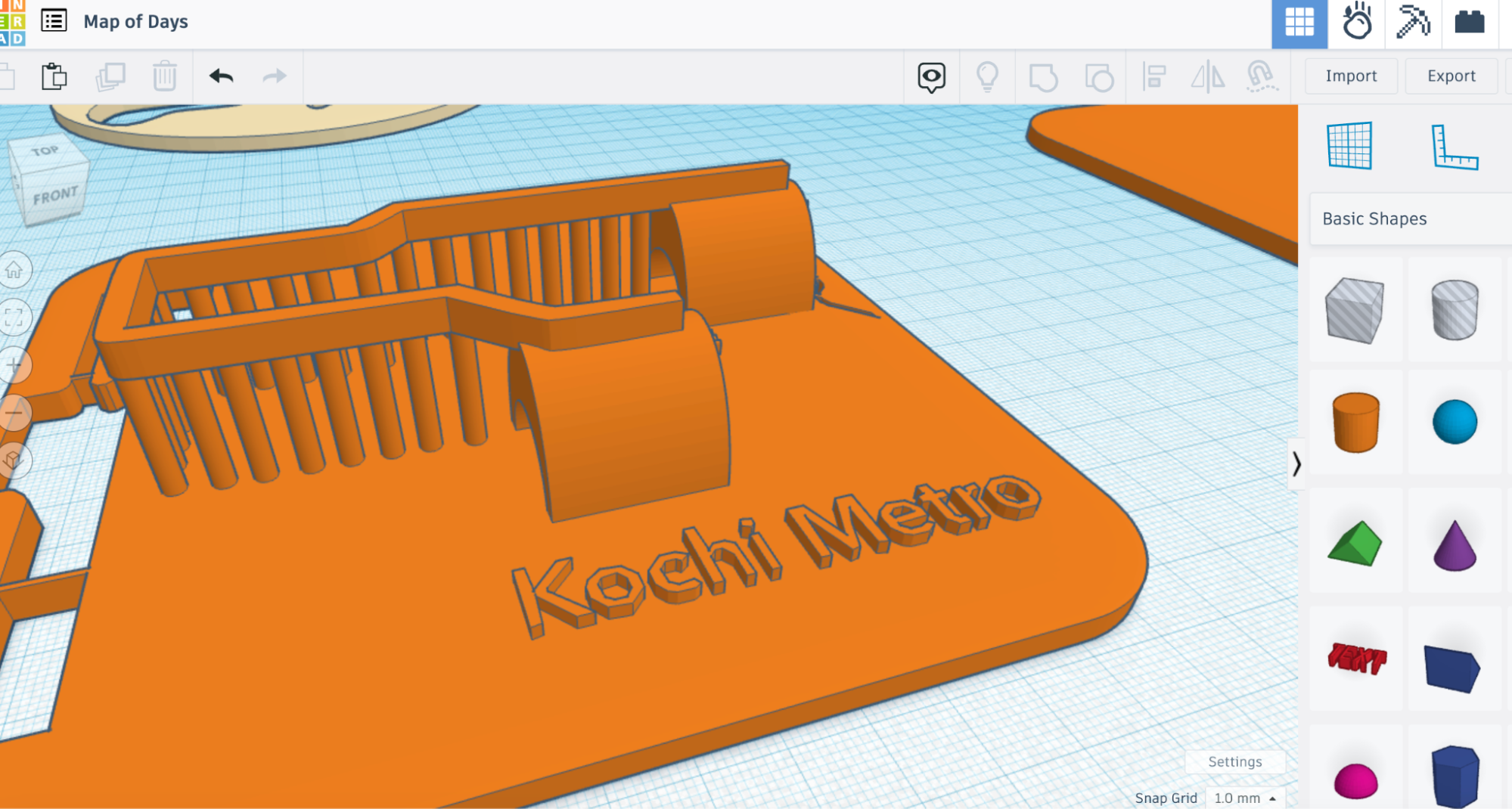
Task: Select the Ruler tool
Action: pyautogui.click(x=1454, y=147)
